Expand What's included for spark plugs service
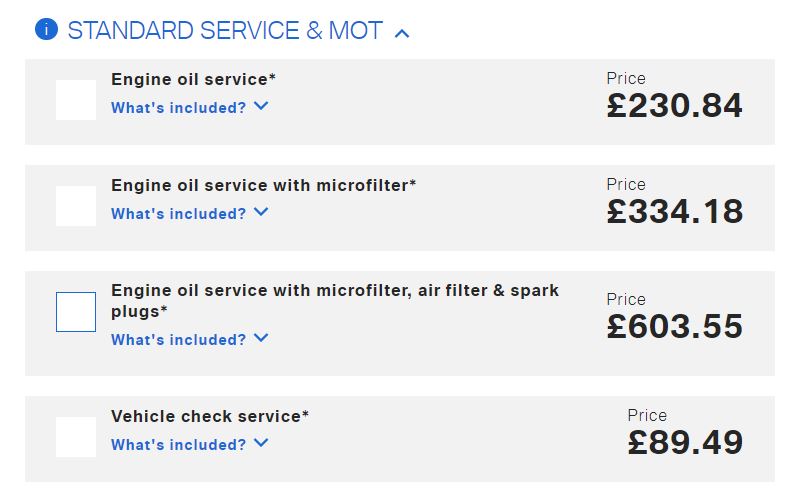 pyautogui.click(x=179, y=340)
